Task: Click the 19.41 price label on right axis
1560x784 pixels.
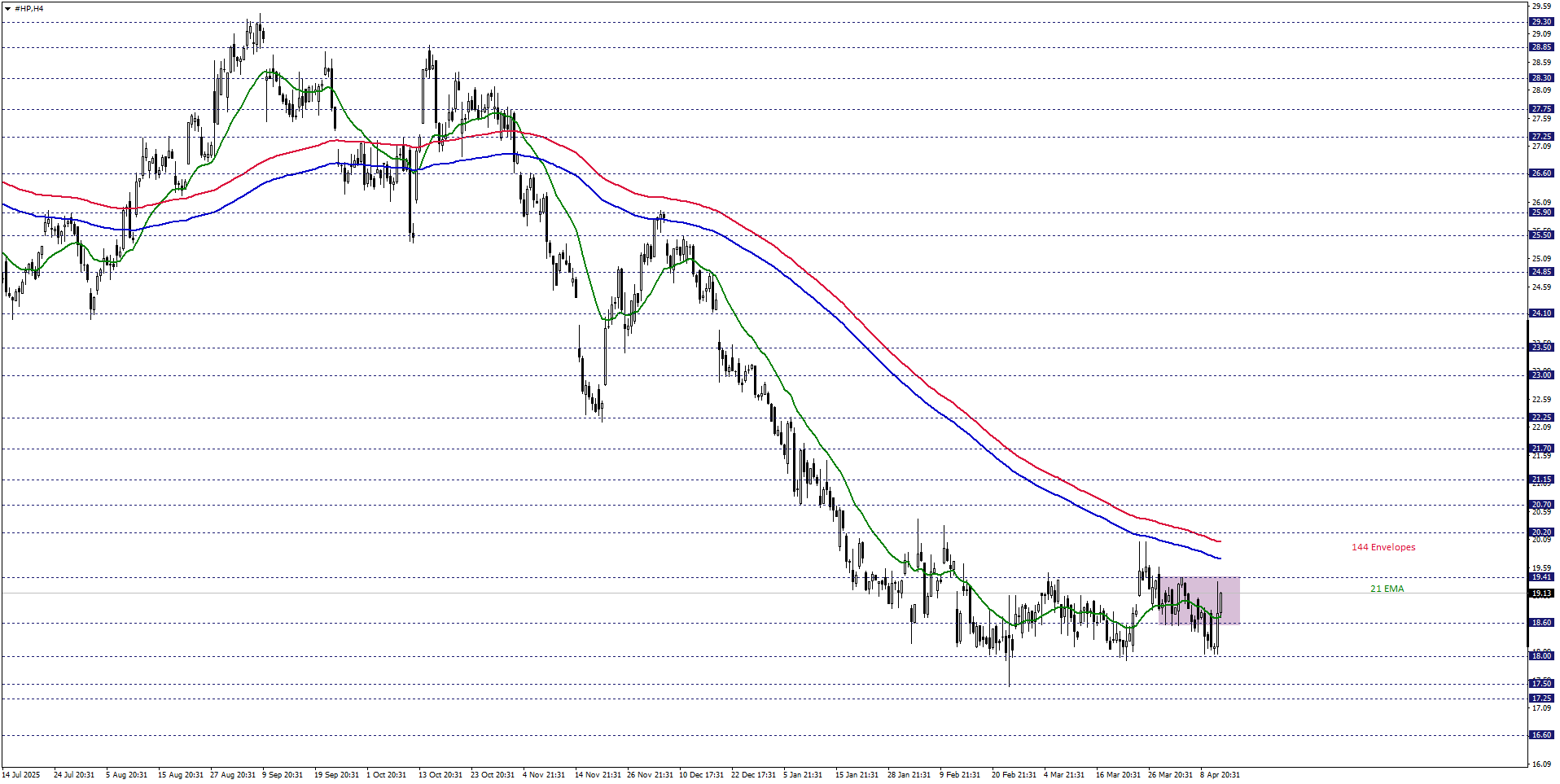Action: point(1541,576)
